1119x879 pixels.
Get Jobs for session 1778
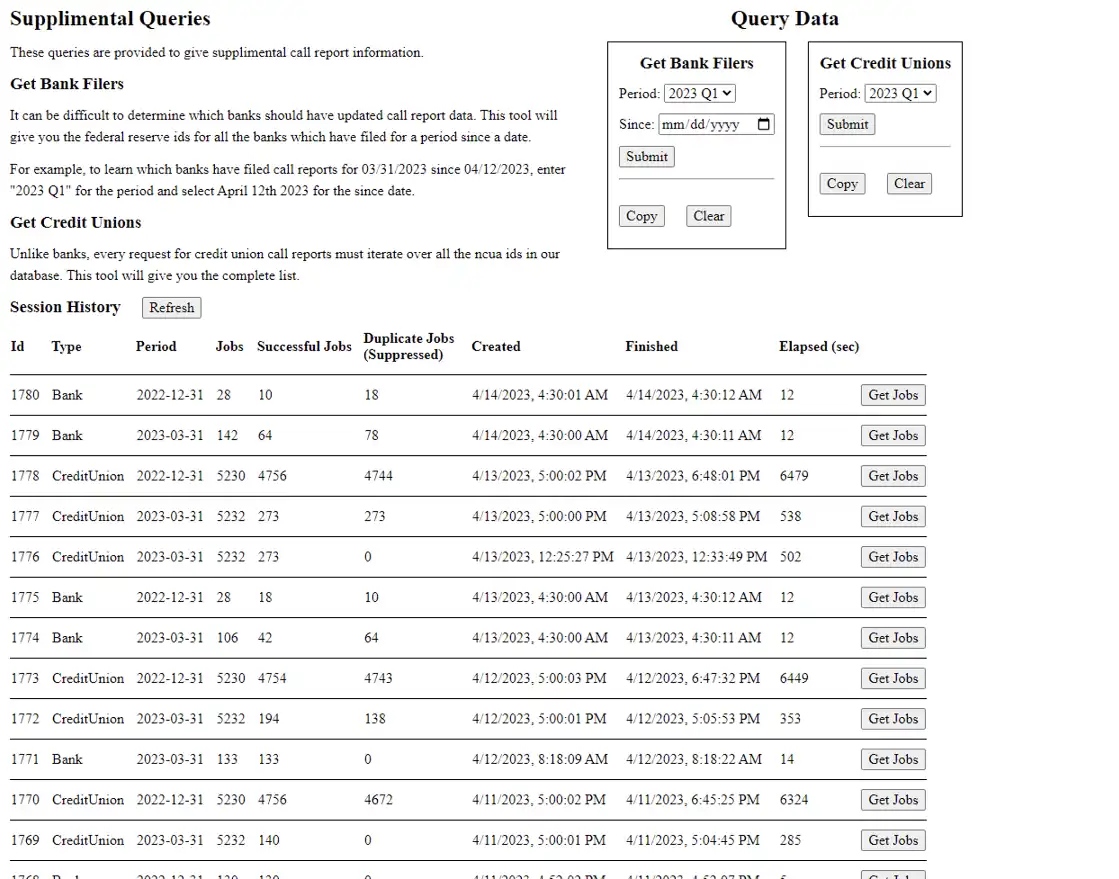893,476
